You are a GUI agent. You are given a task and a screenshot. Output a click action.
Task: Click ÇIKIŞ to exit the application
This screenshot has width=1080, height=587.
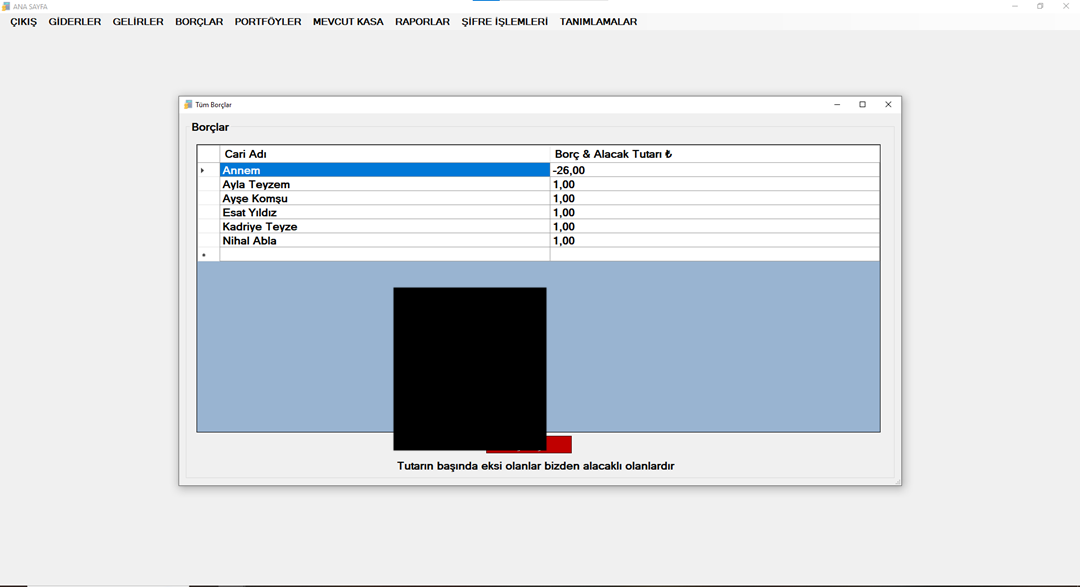pos(24,22)
